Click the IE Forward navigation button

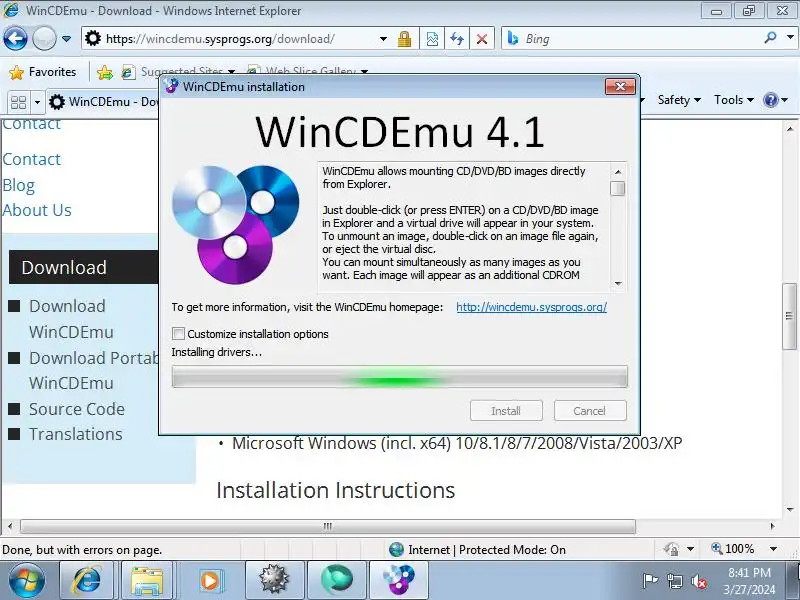click(x=44, y=38)
